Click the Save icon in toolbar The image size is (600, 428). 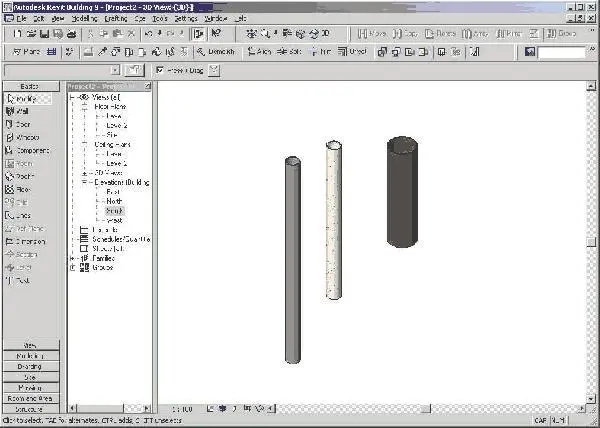(44, 34)
